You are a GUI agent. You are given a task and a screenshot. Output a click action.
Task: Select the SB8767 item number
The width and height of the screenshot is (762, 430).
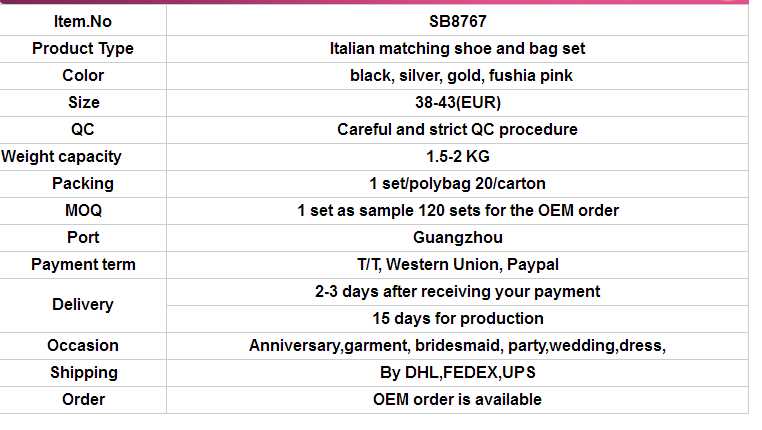(457, 21)
